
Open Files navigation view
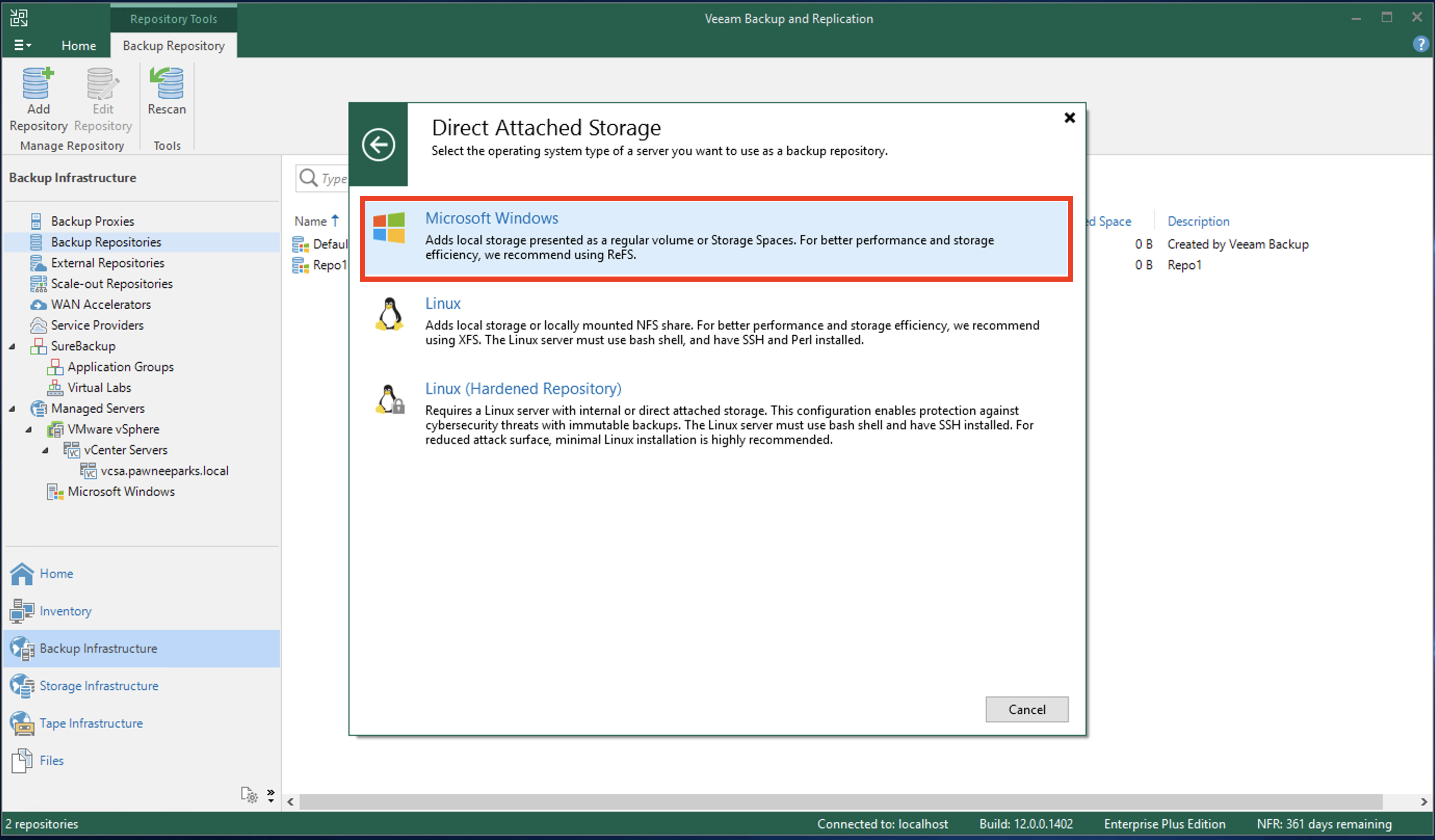(x=141, y=761)
